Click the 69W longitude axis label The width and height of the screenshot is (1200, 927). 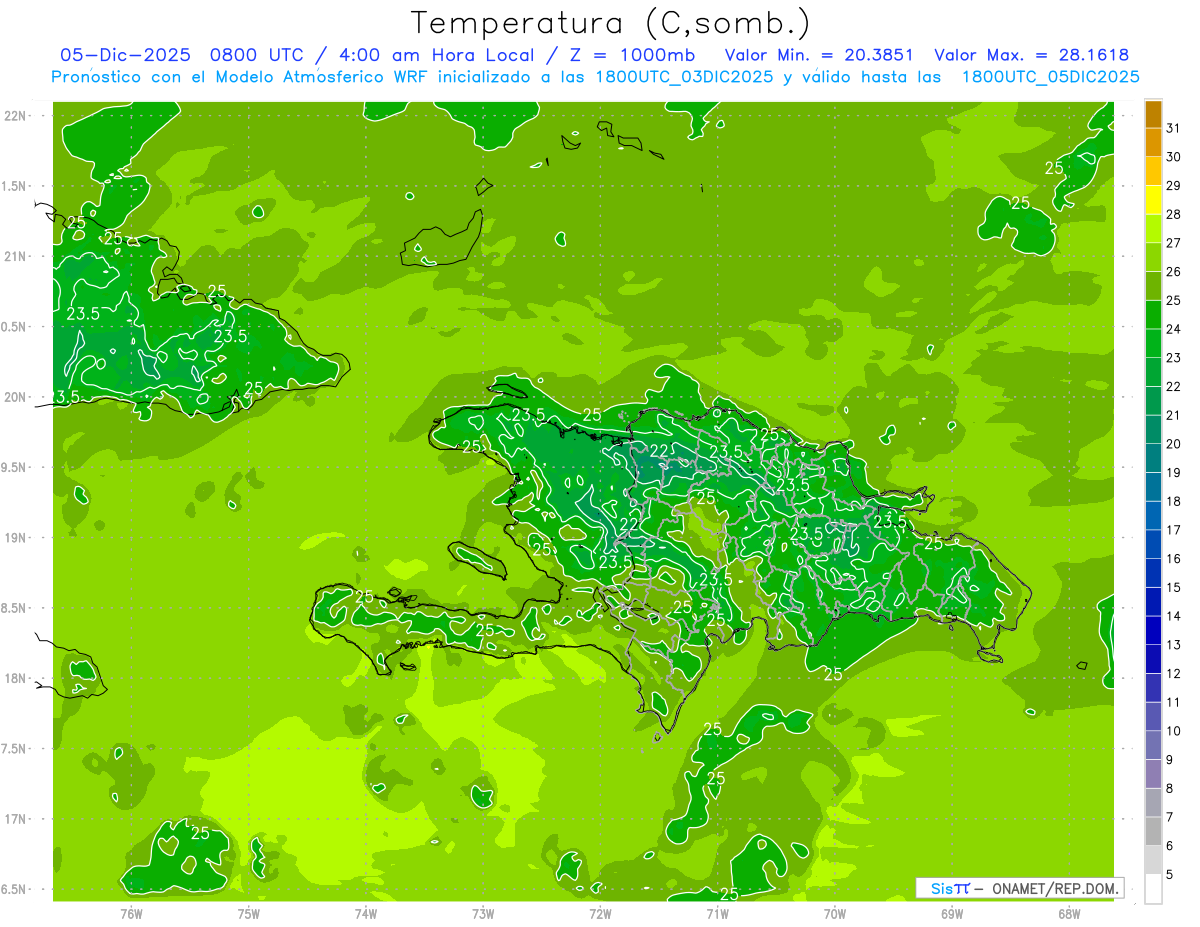coord(952,913)
